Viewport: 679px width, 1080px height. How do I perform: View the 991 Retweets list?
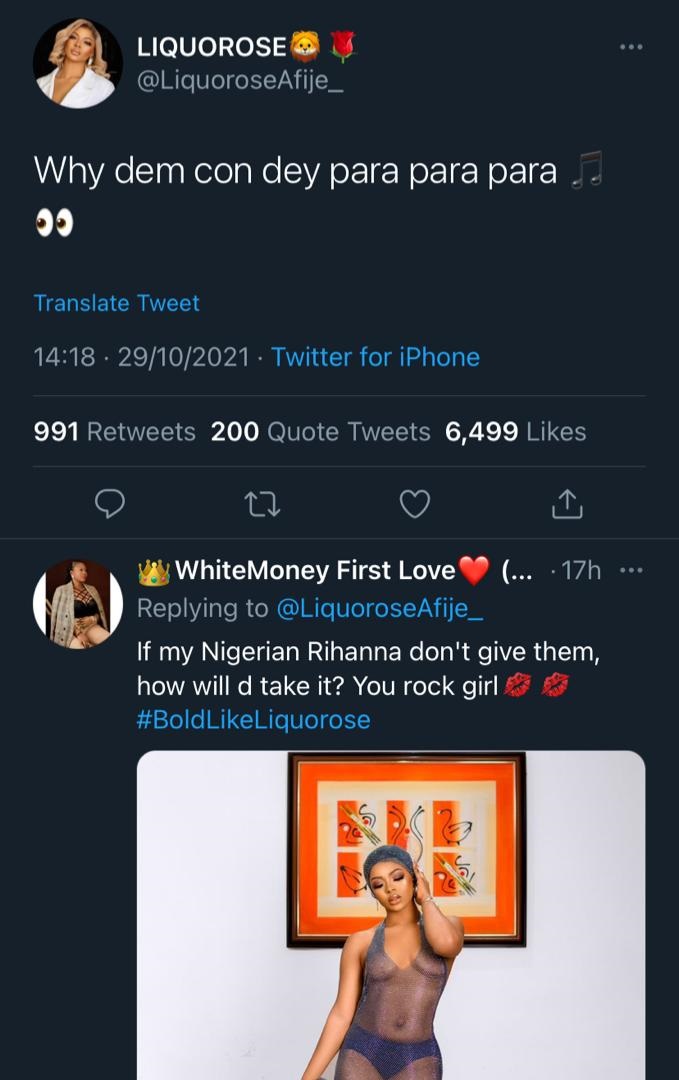114,432
